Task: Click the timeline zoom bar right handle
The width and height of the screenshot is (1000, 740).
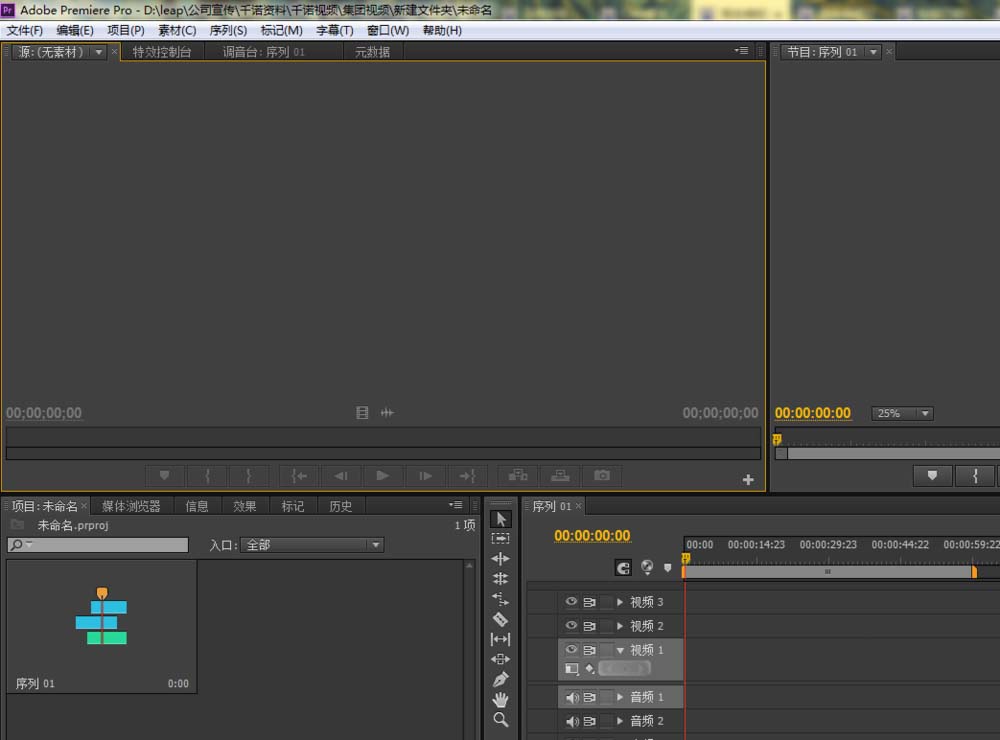Action: pos(974,572)
